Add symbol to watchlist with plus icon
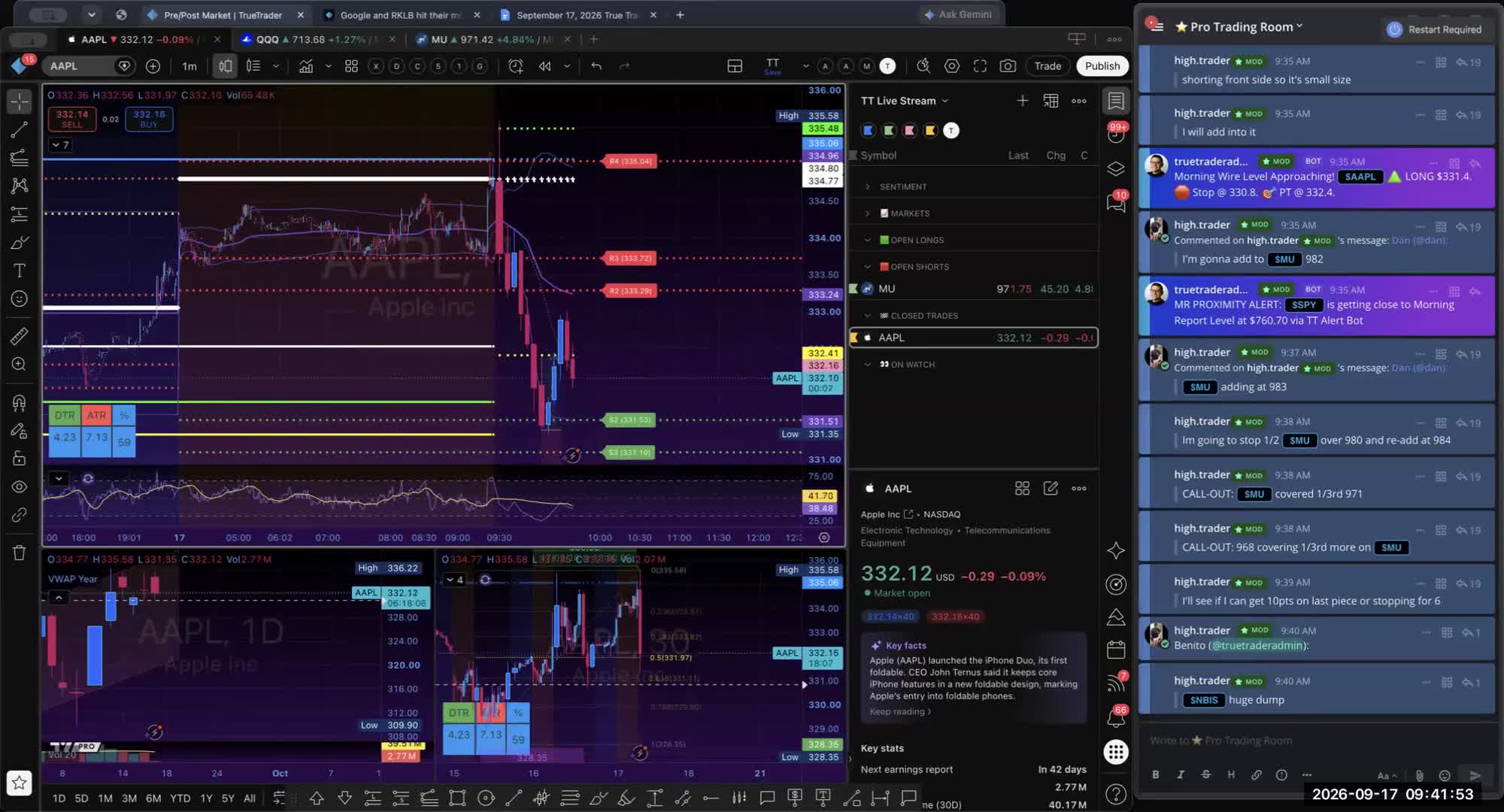 (1022, 101)
